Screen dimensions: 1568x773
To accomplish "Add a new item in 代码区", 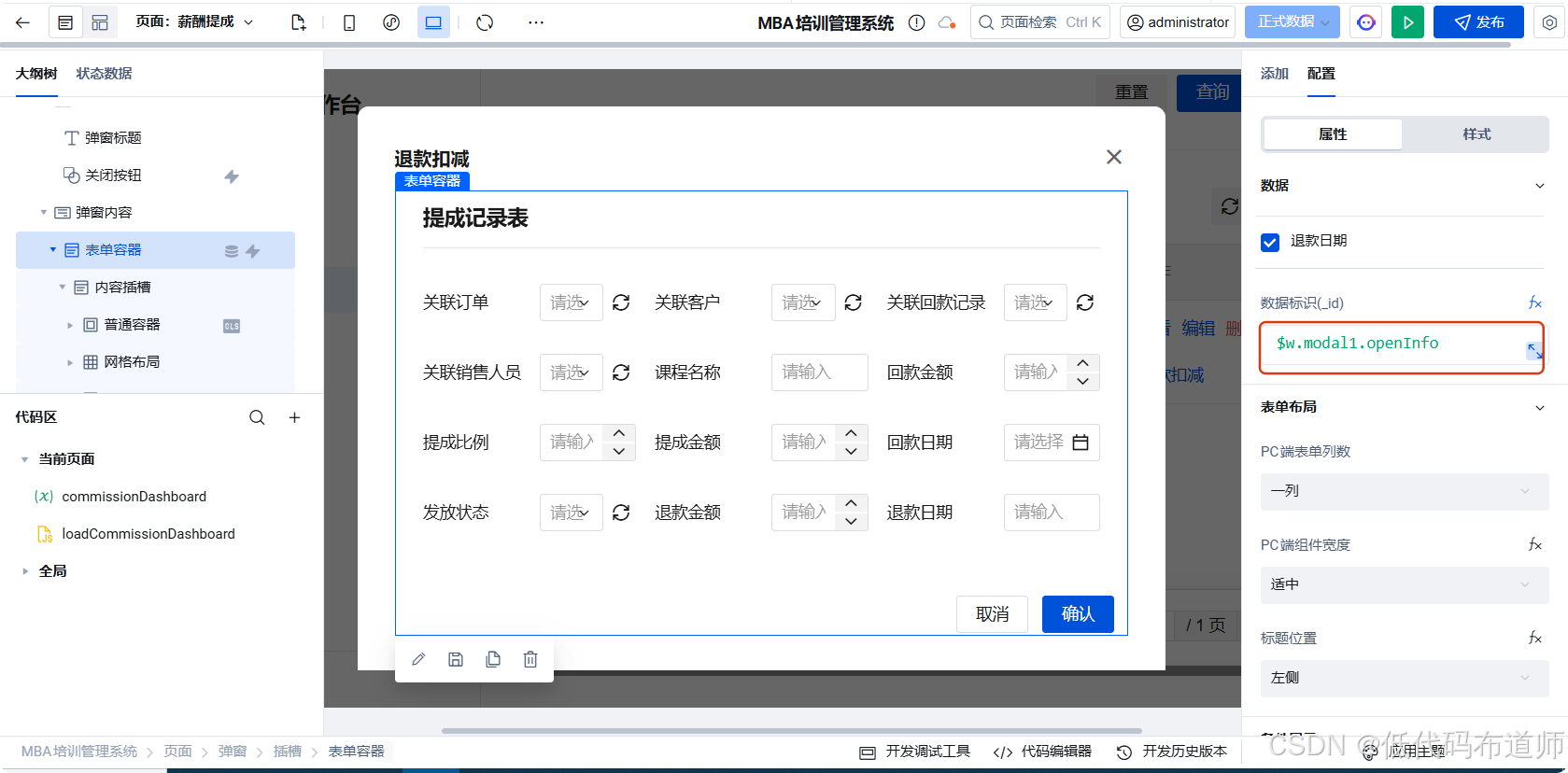I will (294, 417).
